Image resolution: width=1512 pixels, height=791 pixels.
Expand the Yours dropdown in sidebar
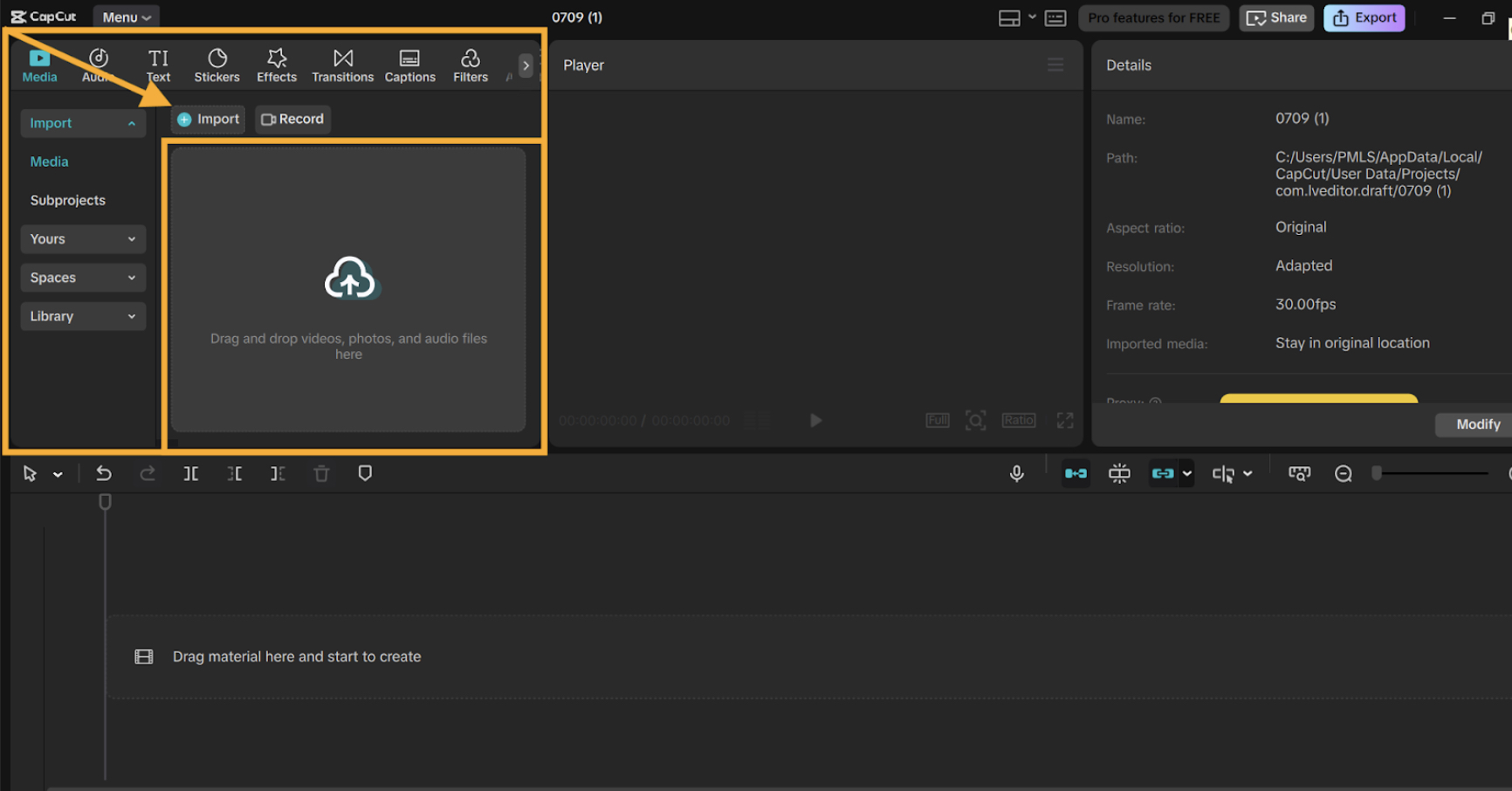coord(83,239)
